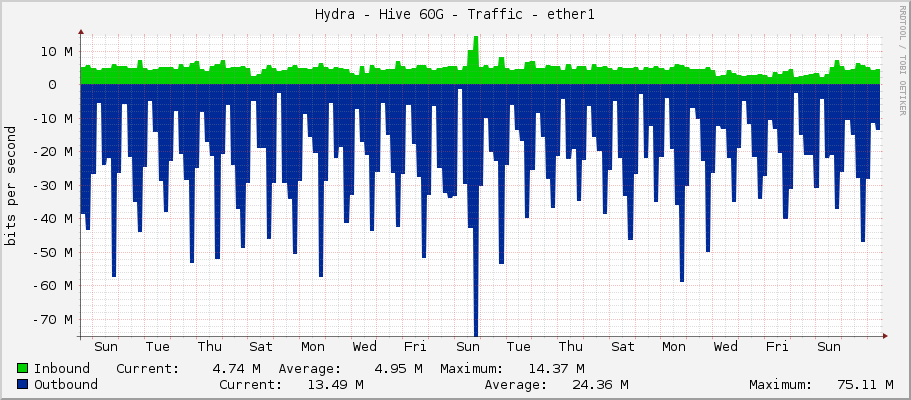Click the 'Tue' label after the first Sun
Image resolution: width=911 pixels, height=400 pixels.
(157, 347)
